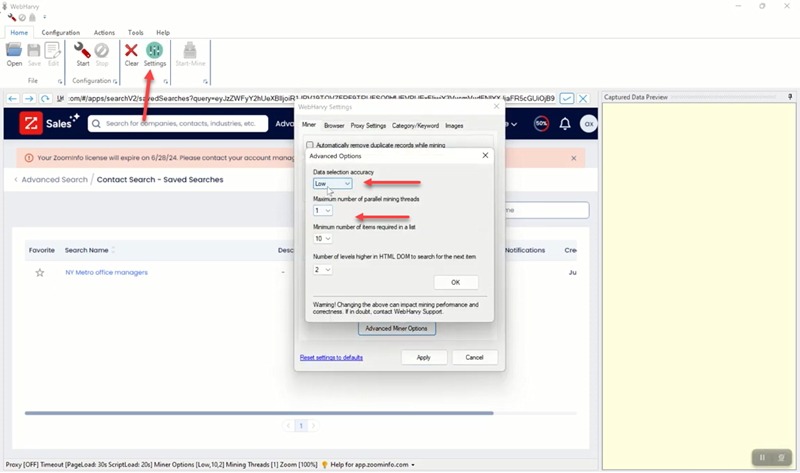Start configuration with the wrench icon
The height and width of the screenshot is (473, 800).
pos(83,54)
